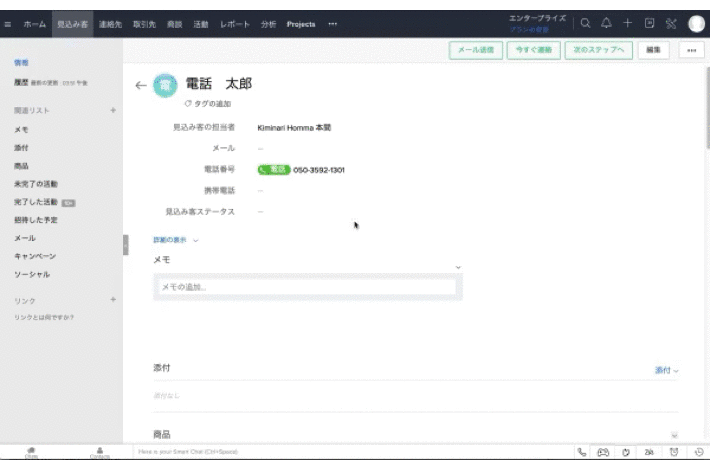
Task: Open the 分析 tab
Action: point(269,24)
